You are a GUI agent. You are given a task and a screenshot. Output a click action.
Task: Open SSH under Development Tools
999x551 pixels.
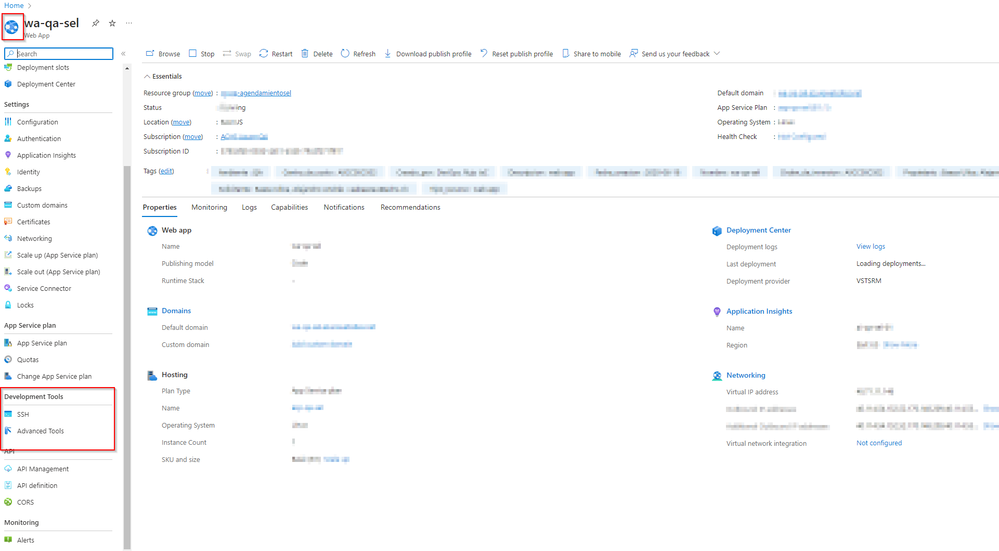(x=23, y=414)
